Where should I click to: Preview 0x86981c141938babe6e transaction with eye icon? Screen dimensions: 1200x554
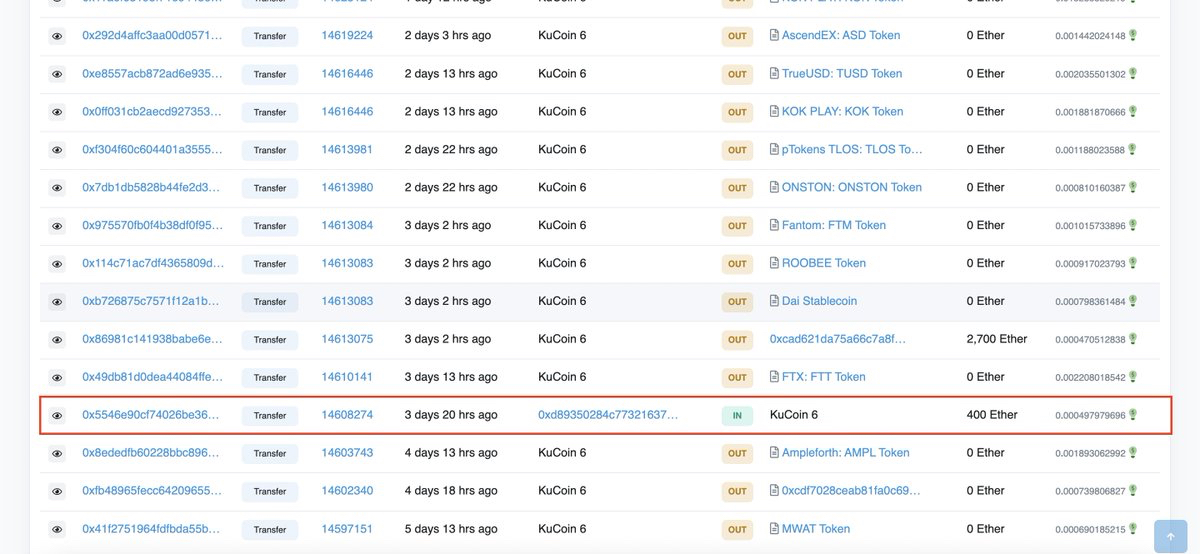point(57,339)
